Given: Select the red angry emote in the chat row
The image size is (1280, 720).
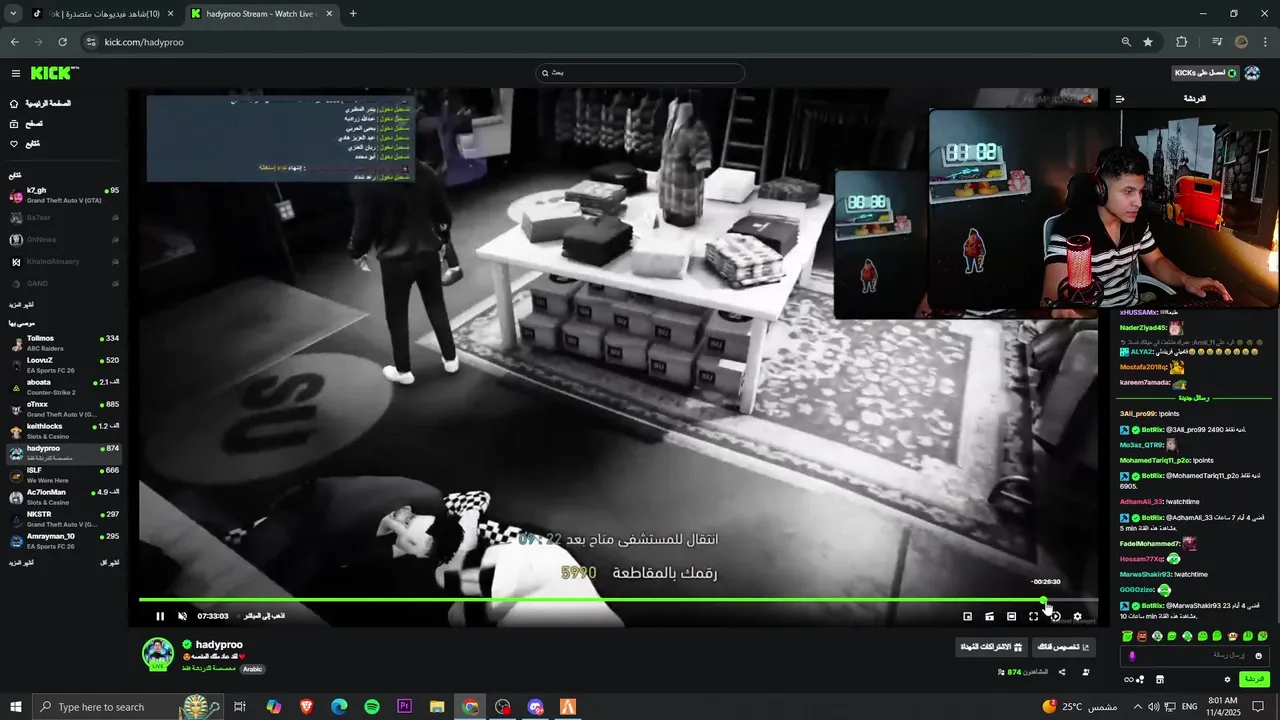Looking at the screenshot, I should 1142,636.
